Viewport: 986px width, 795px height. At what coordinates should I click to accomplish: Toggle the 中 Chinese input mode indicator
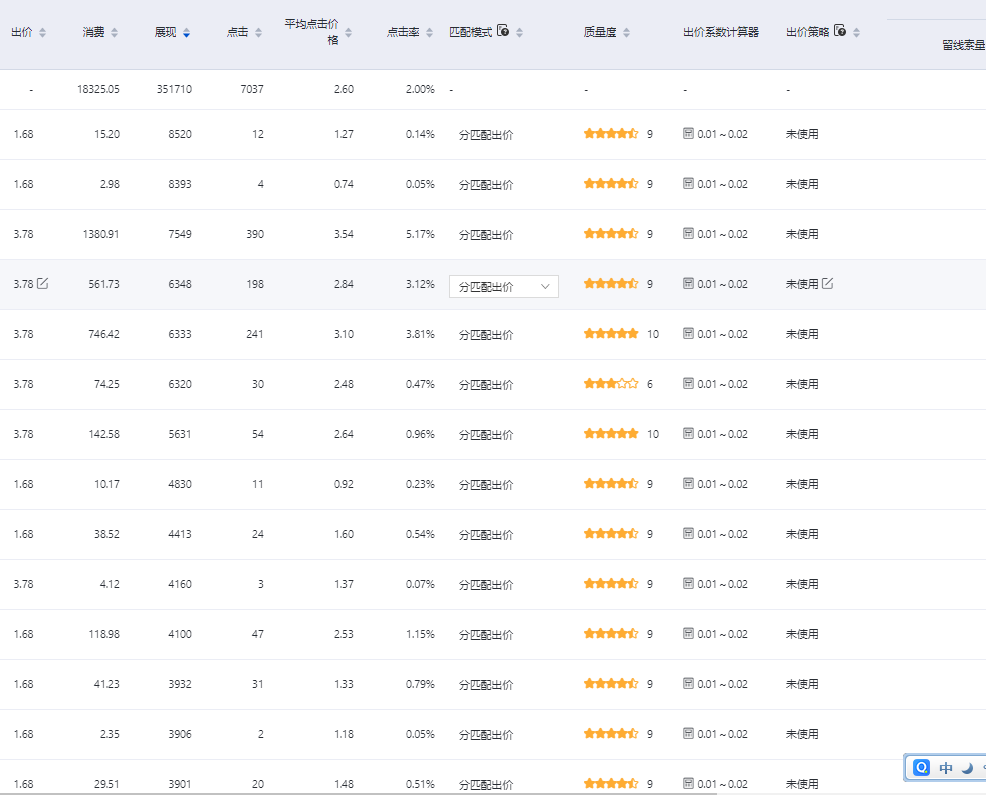point(945,768)
